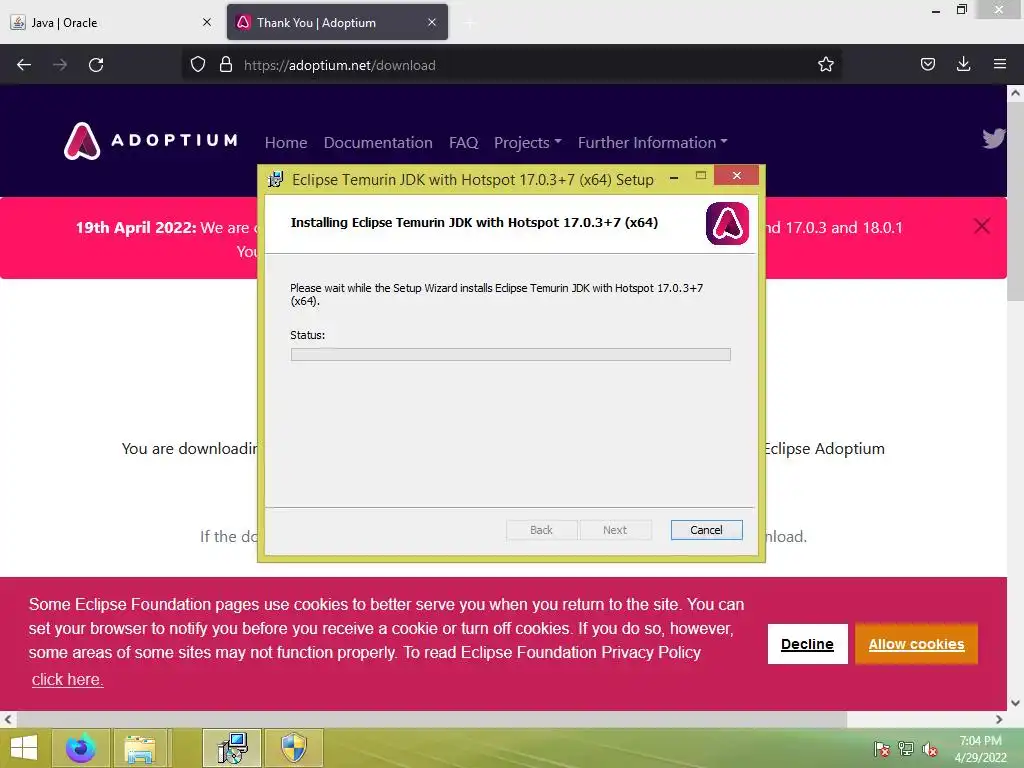Close the Java | Oracle tab
The width and height of the screenshot is (1024, 768).
coord(207,22)
